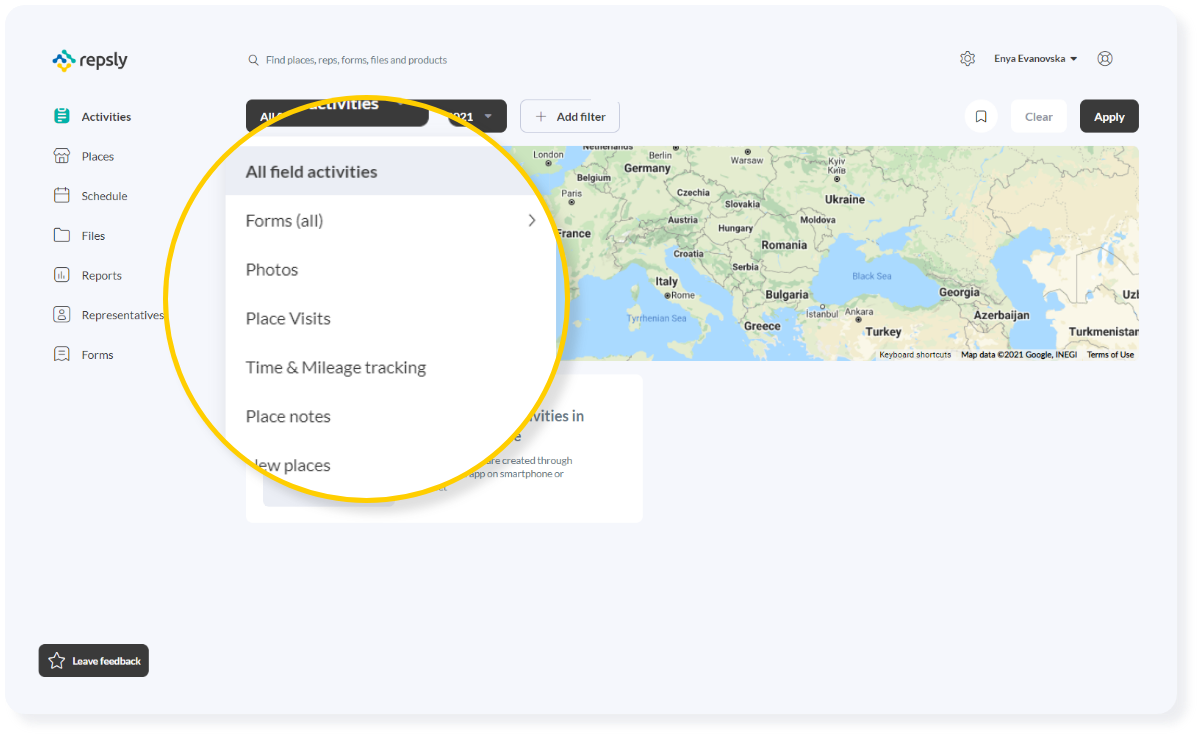The height and width of the screenshot is (739, 1202).
Task: Open the Files folder icon
Action: [x=62, y=235]
